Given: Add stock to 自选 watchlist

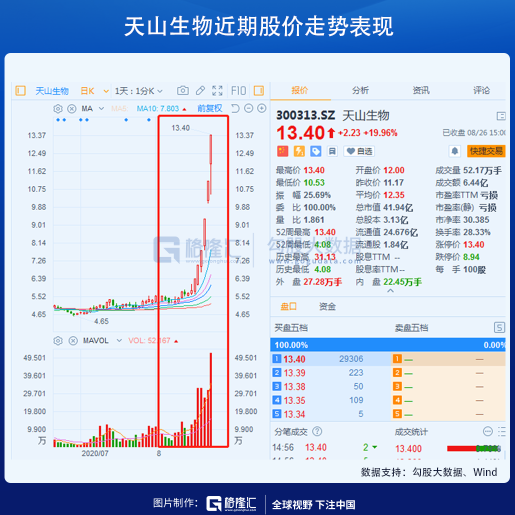Looking at the screenshot, I should pyautogui.click(x=359, y=151).
